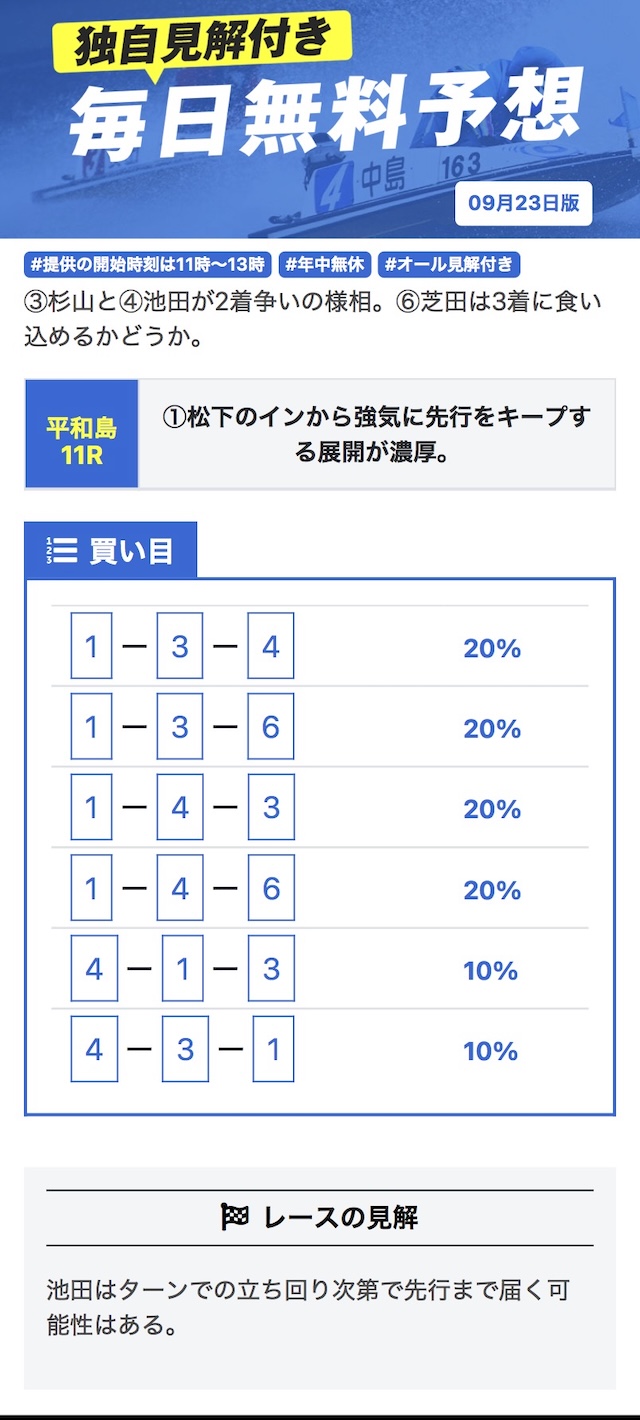Click the 独自見解付き yellow speech bubble

click(x=200, y=42)
